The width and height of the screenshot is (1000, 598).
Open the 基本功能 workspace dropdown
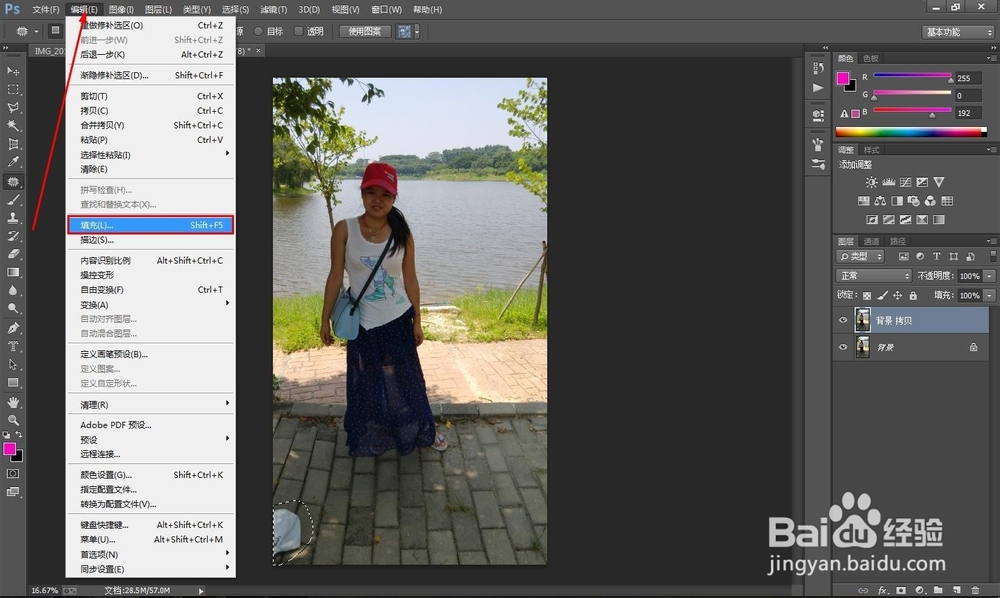(958, 32)
